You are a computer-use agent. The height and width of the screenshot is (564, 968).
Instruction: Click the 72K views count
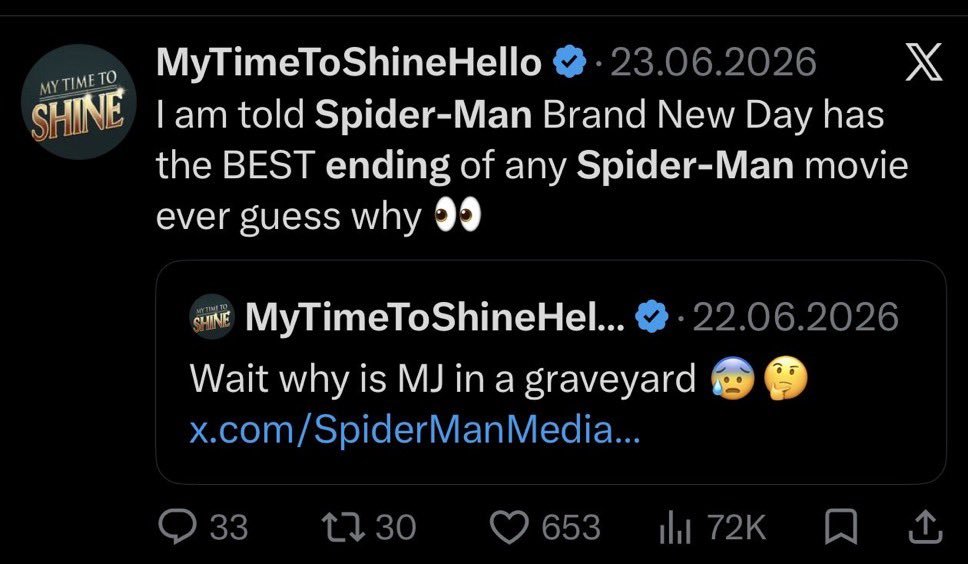pos(736,528)
